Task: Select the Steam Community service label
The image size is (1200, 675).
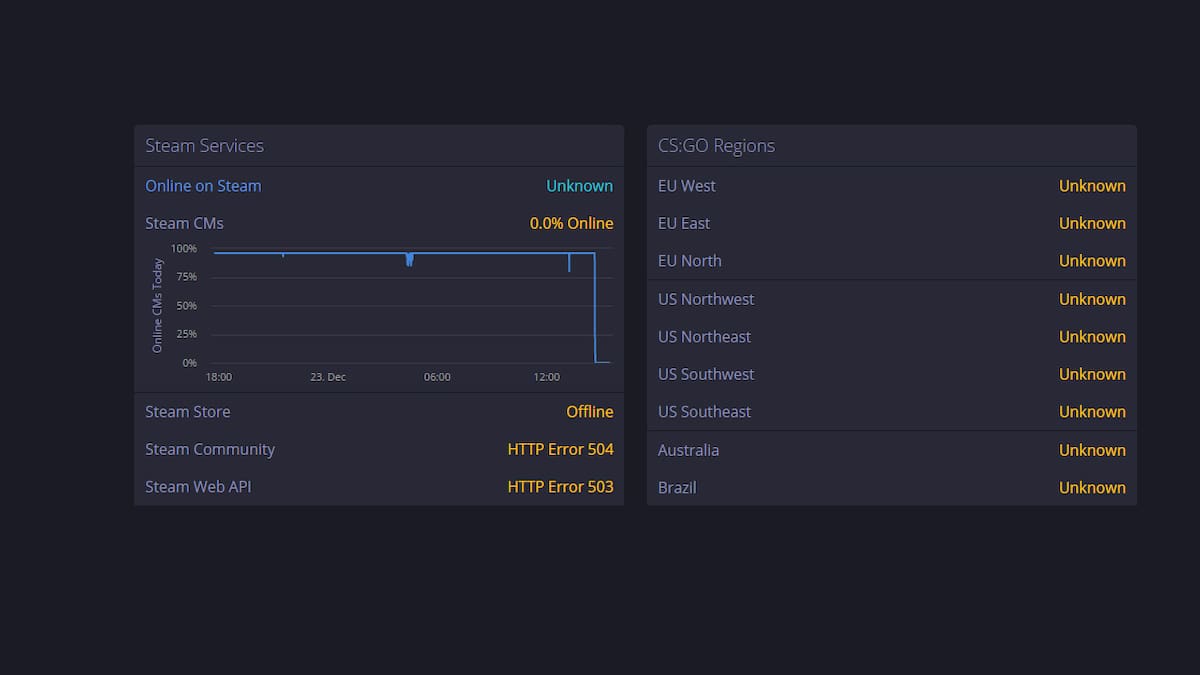Action: [x=210, y=449]
